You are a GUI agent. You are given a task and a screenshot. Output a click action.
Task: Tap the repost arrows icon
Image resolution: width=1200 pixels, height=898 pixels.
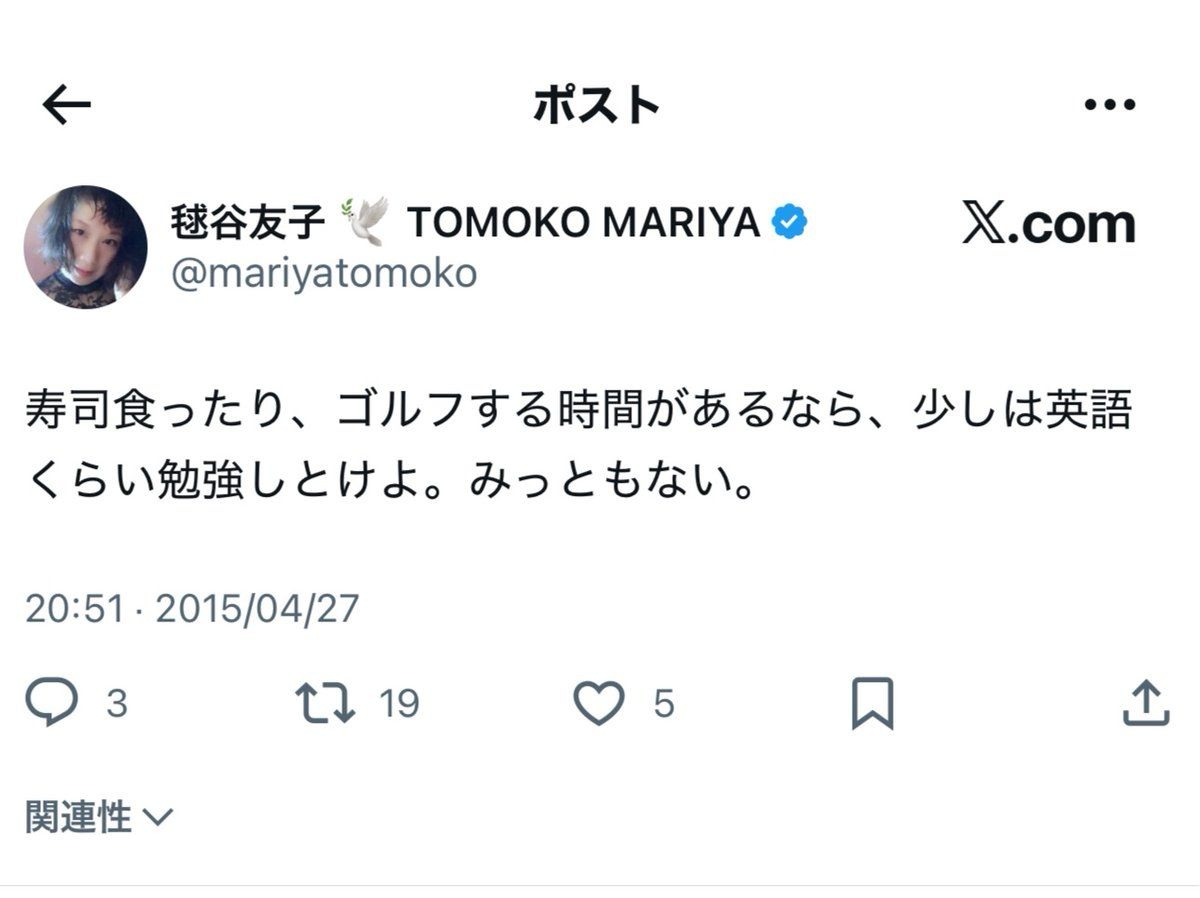(327, 703)
